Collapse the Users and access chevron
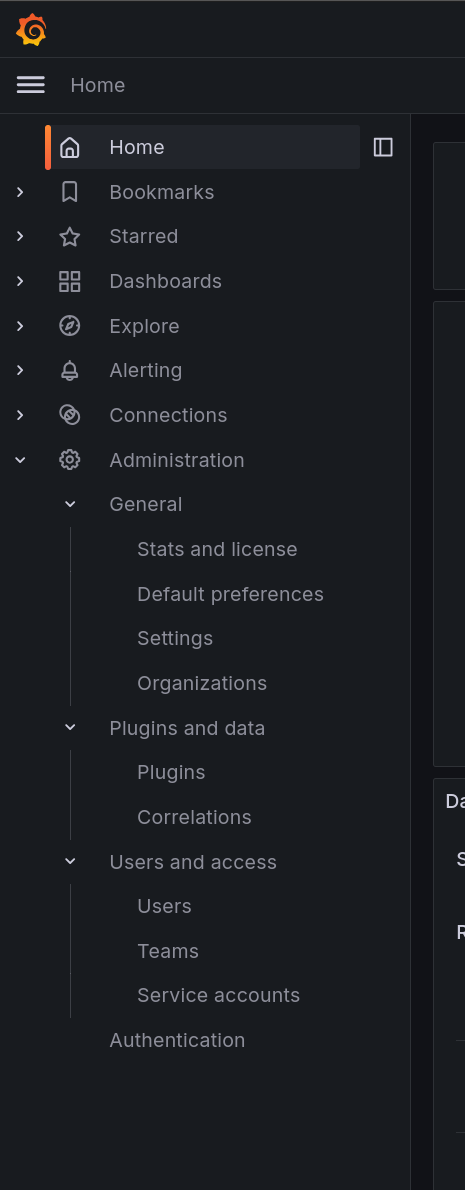465x1190 pixels. pyautogui.click(x=70, y=861)
